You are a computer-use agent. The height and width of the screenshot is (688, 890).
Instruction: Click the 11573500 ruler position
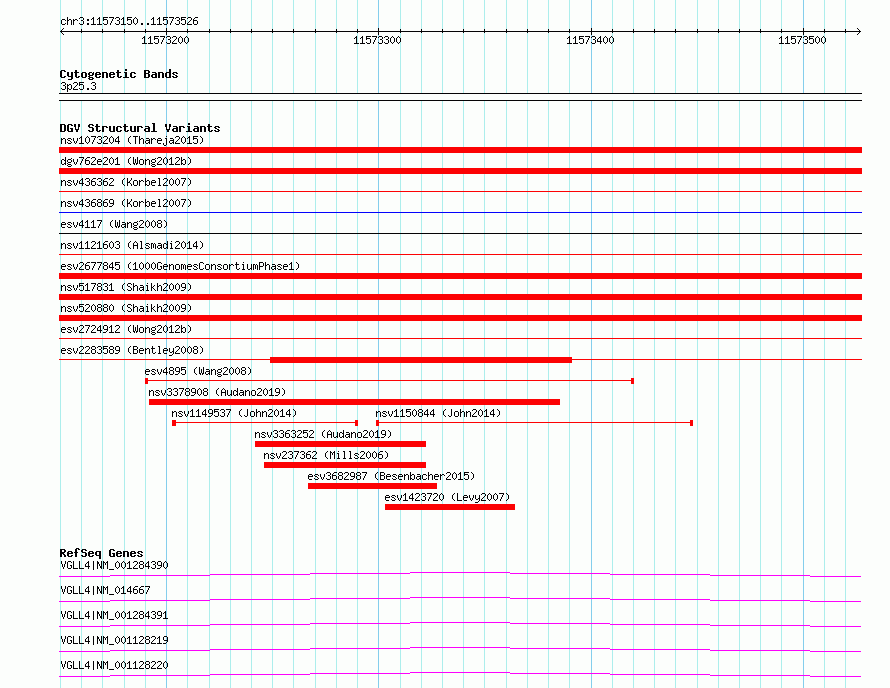(803, 40)
